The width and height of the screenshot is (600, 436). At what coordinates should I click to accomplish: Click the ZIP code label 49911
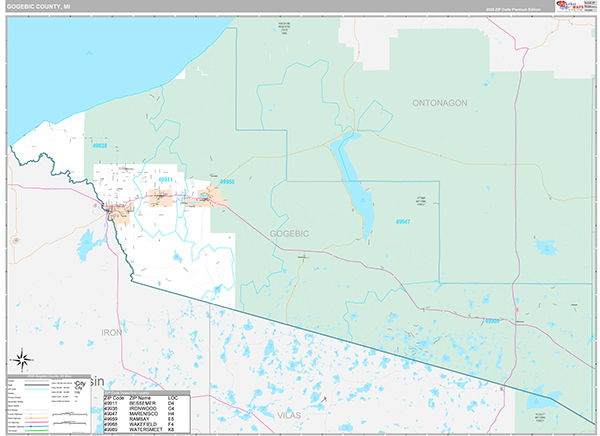[165, 180]
